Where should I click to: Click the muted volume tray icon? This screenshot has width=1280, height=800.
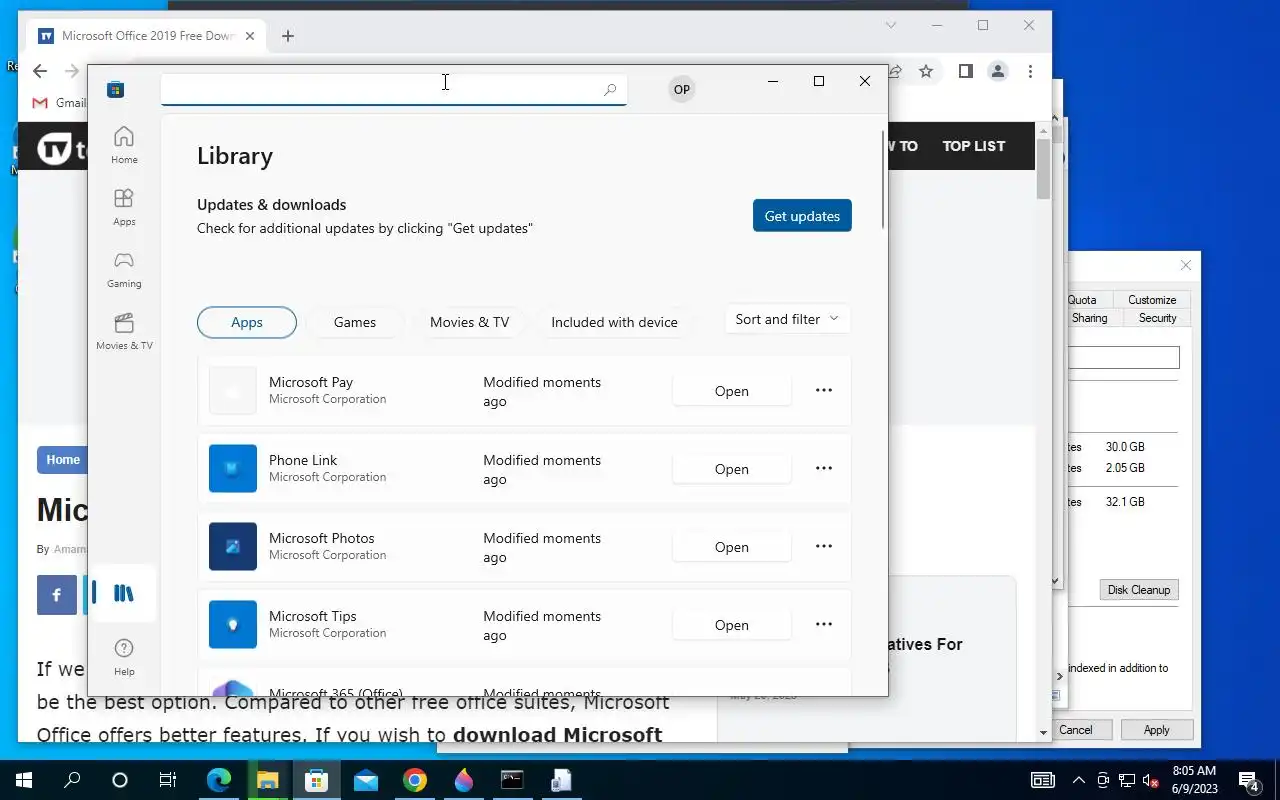pos(1151,780)
